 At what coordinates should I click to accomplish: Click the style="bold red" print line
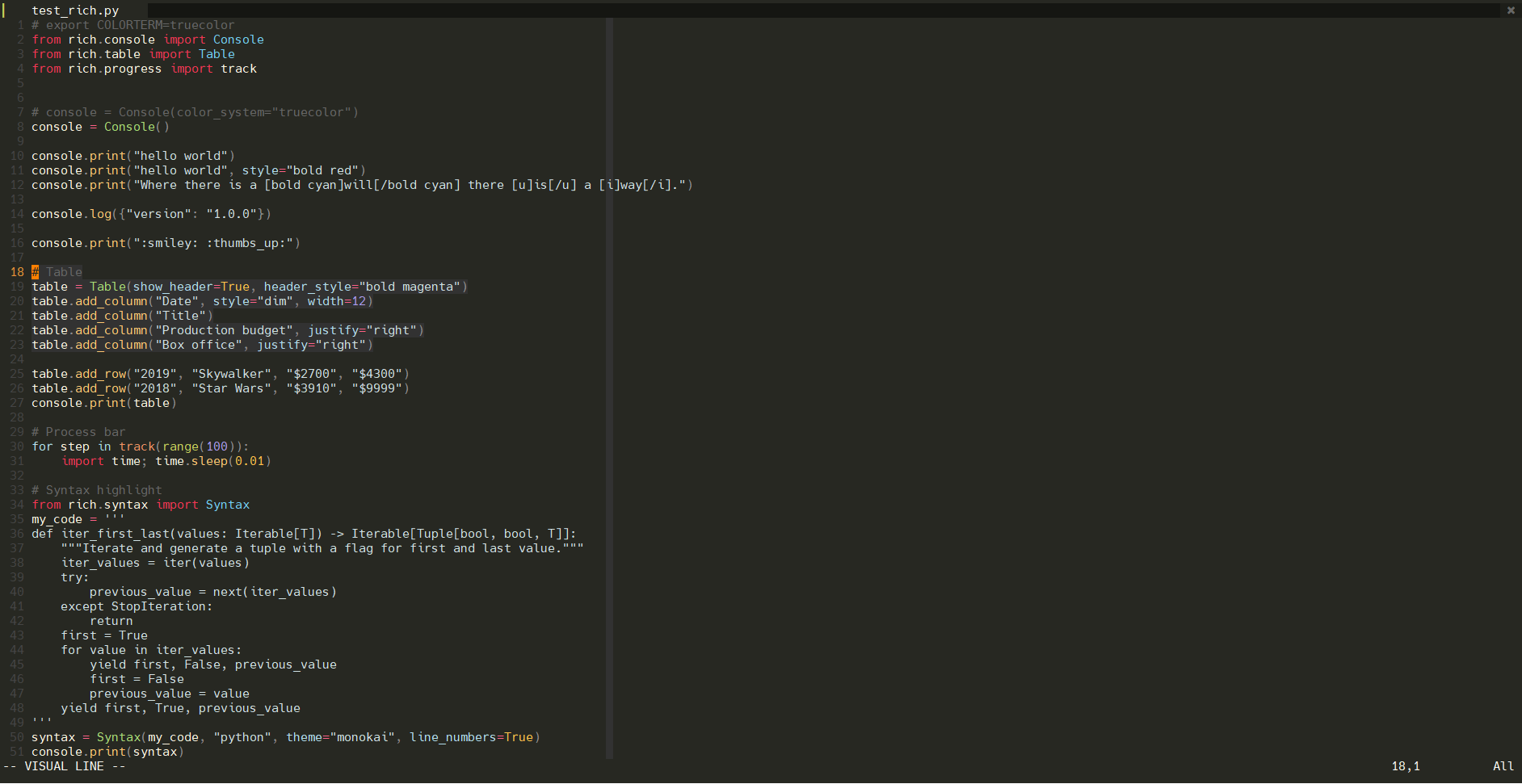pyautogui.click(x=199, y=170)
